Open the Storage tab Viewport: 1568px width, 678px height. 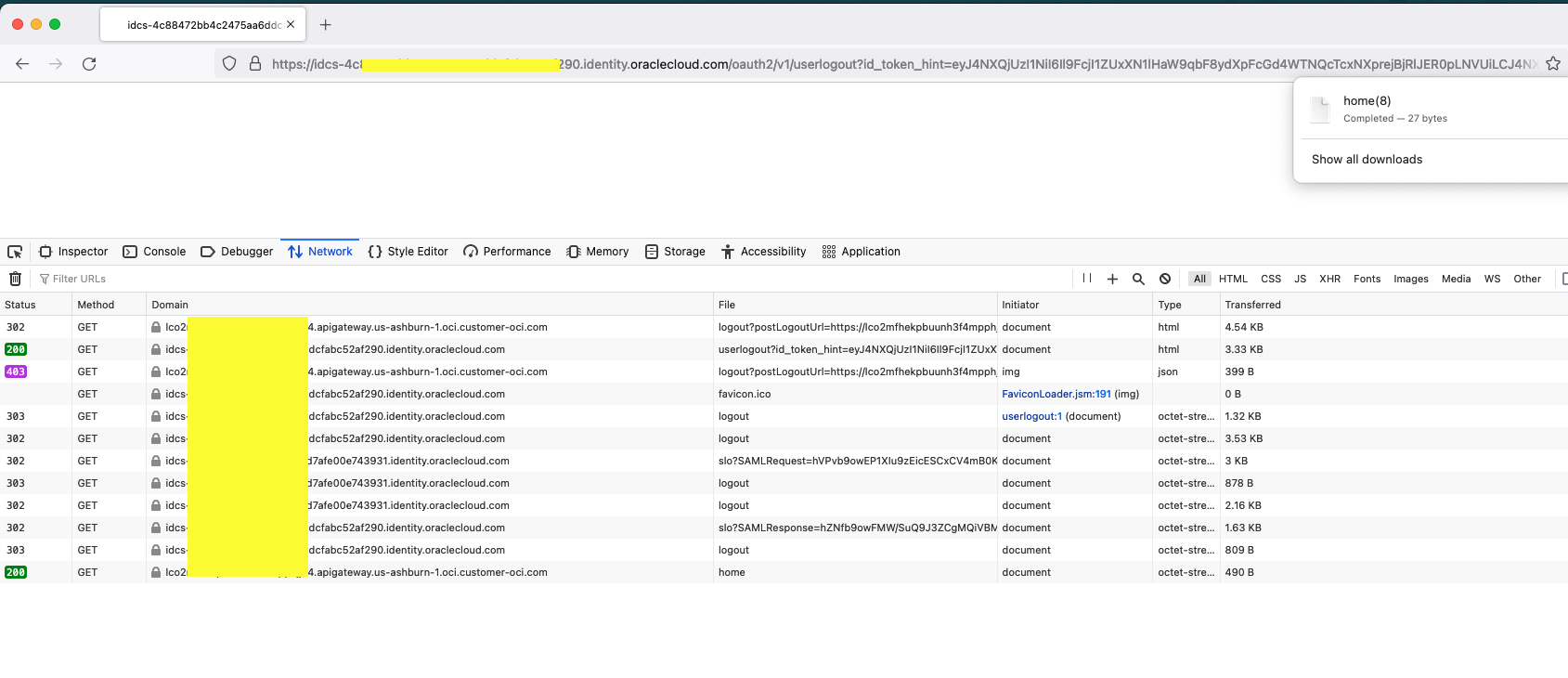[x=675, y=252]
